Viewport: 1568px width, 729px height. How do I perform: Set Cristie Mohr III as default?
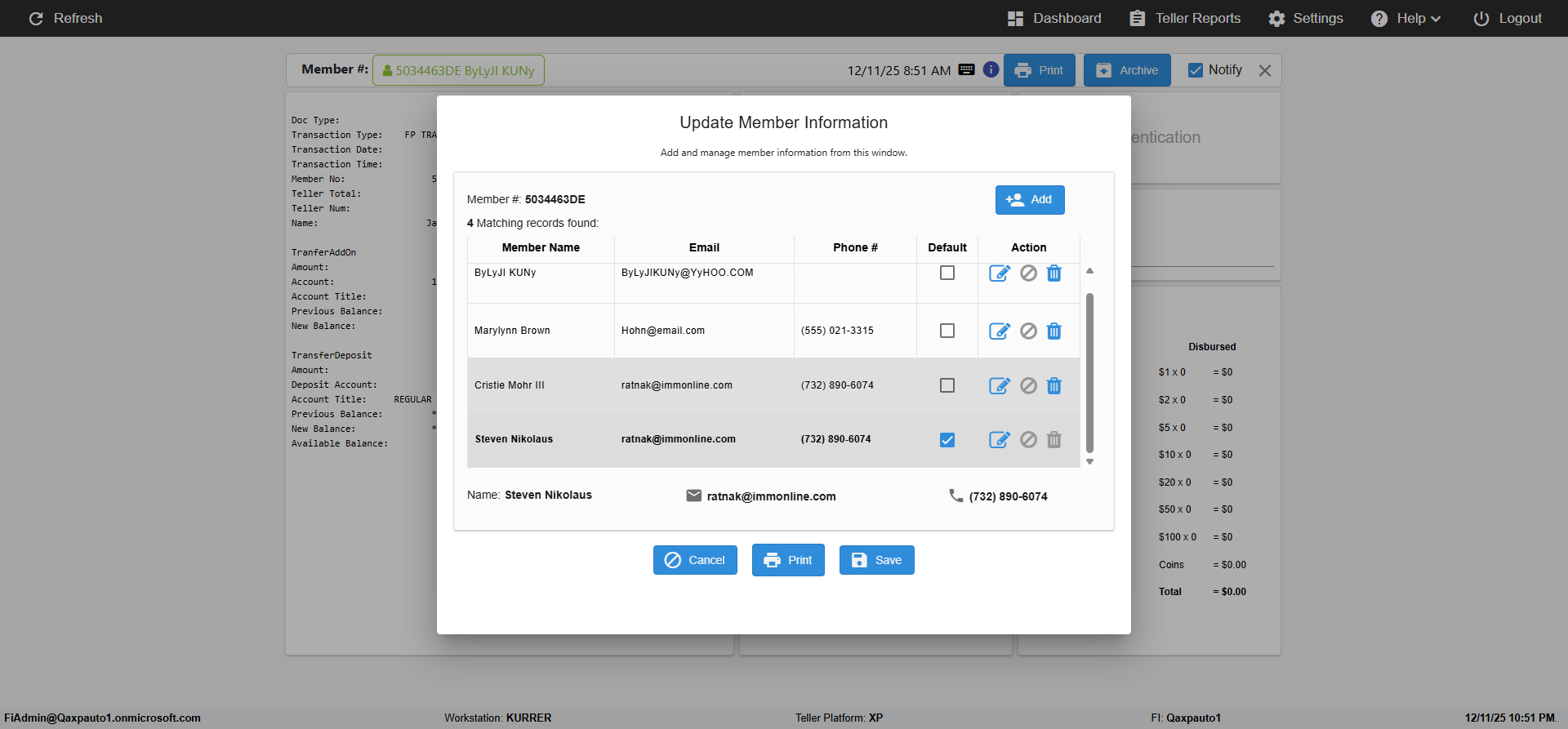[x=947, y=385]
